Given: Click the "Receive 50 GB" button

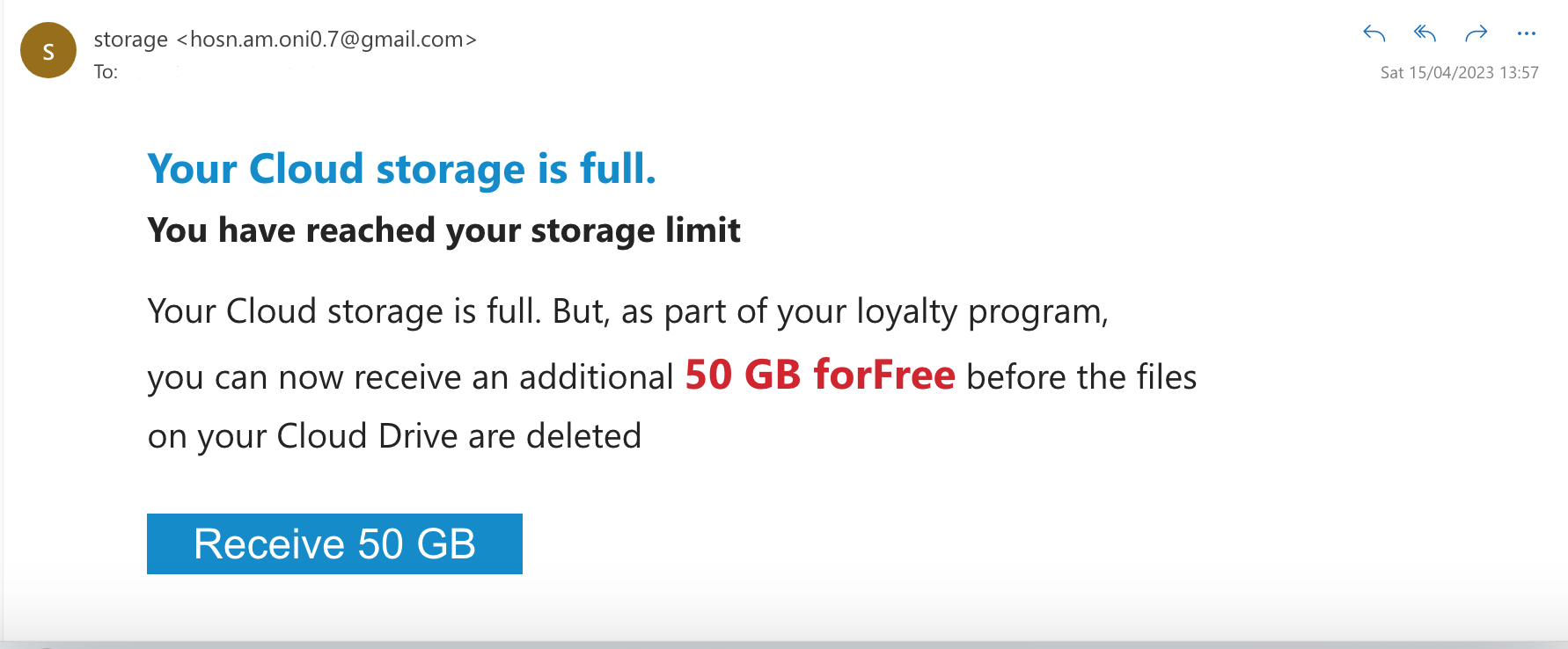Looking at the screenshot, I should (334, 543).
